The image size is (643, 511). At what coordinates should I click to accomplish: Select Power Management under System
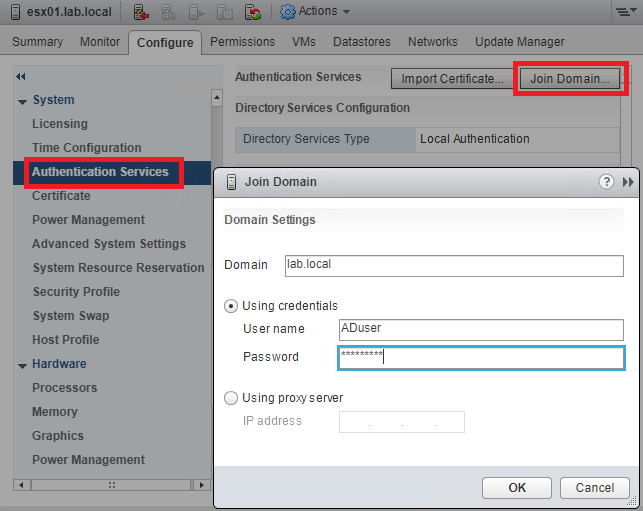point(89,220)
